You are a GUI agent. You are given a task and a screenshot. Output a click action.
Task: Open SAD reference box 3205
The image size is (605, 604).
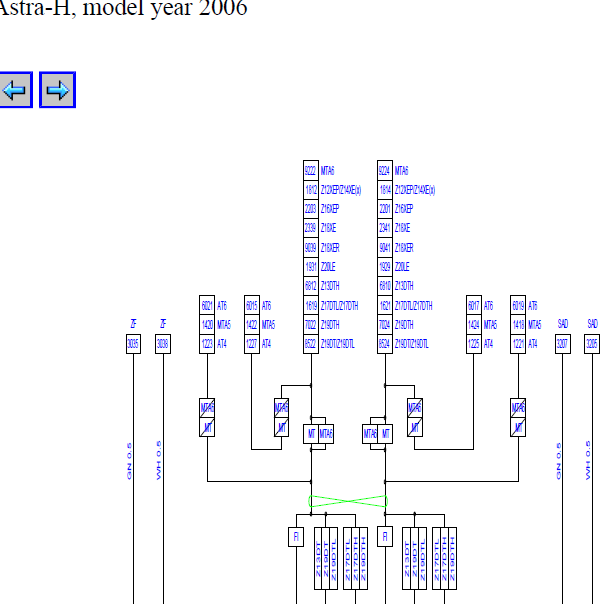tap(592, 344)
